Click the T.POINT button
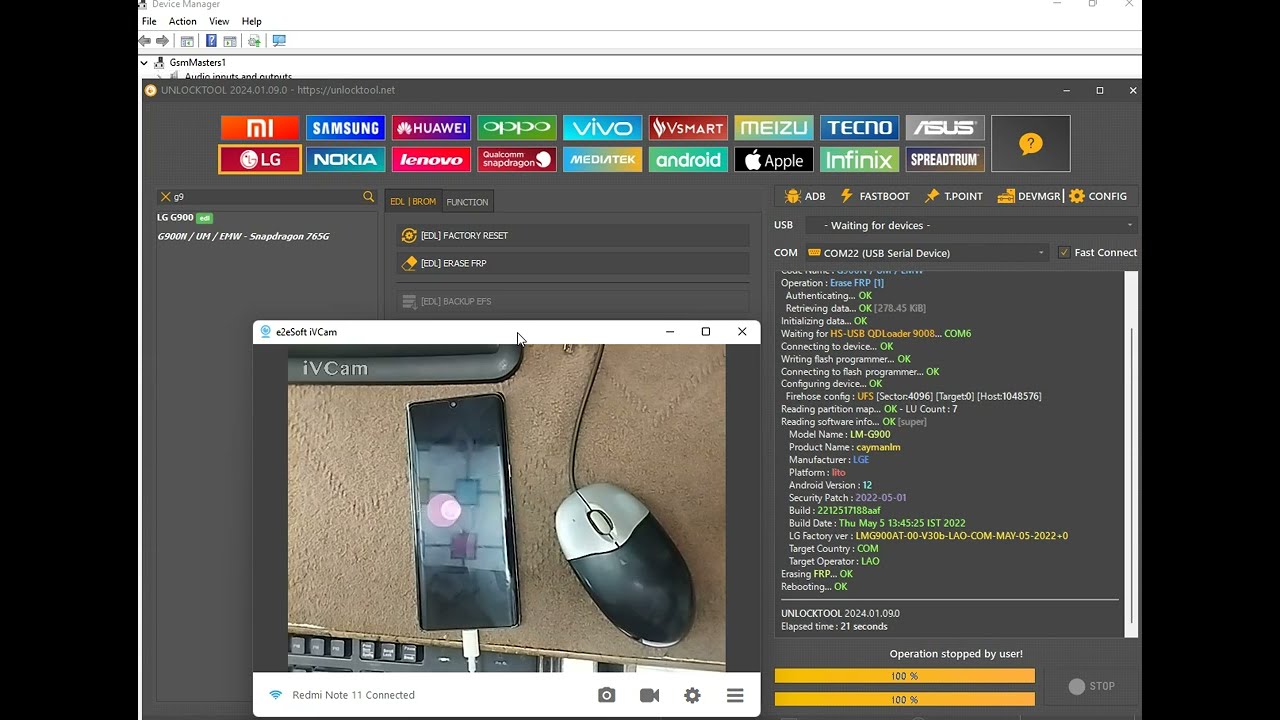The width and height of the screenshot is (1280, 720). pyautogui.click(x=954, y=196)
